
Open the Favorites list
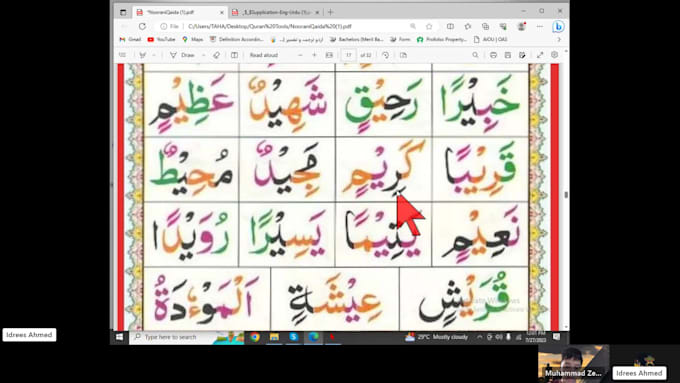point(468,26)
